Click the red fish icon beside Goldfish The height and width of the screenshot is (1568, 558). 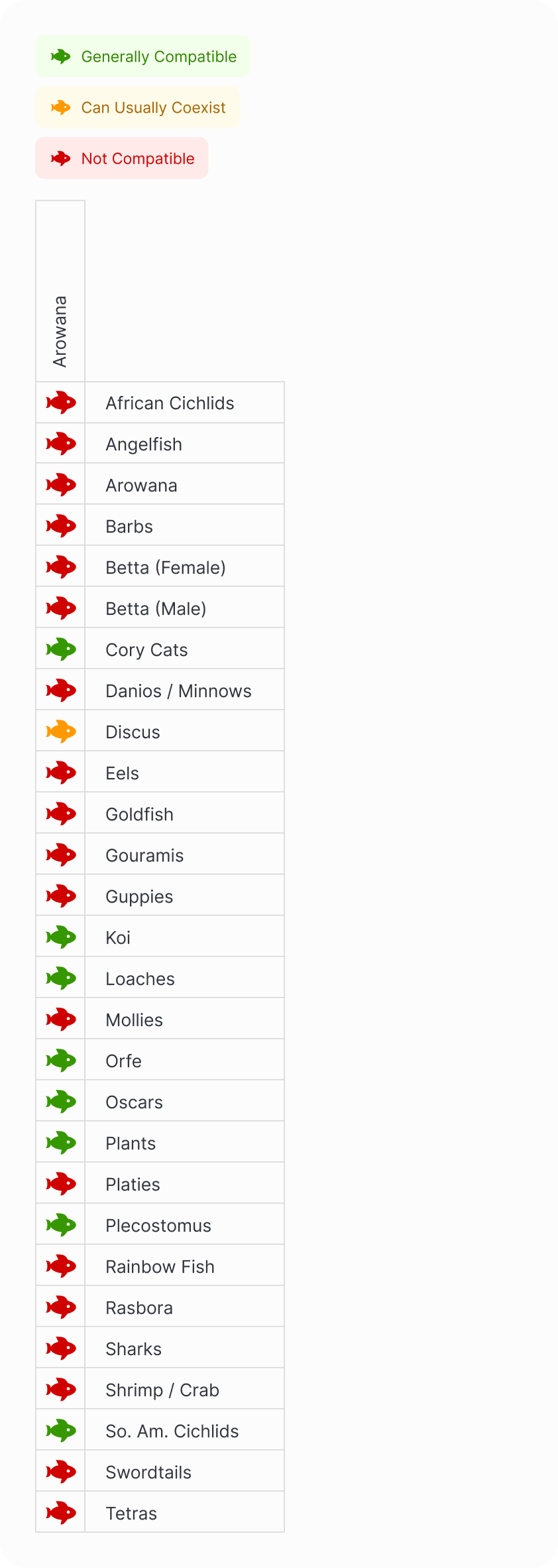pos(61,814)
